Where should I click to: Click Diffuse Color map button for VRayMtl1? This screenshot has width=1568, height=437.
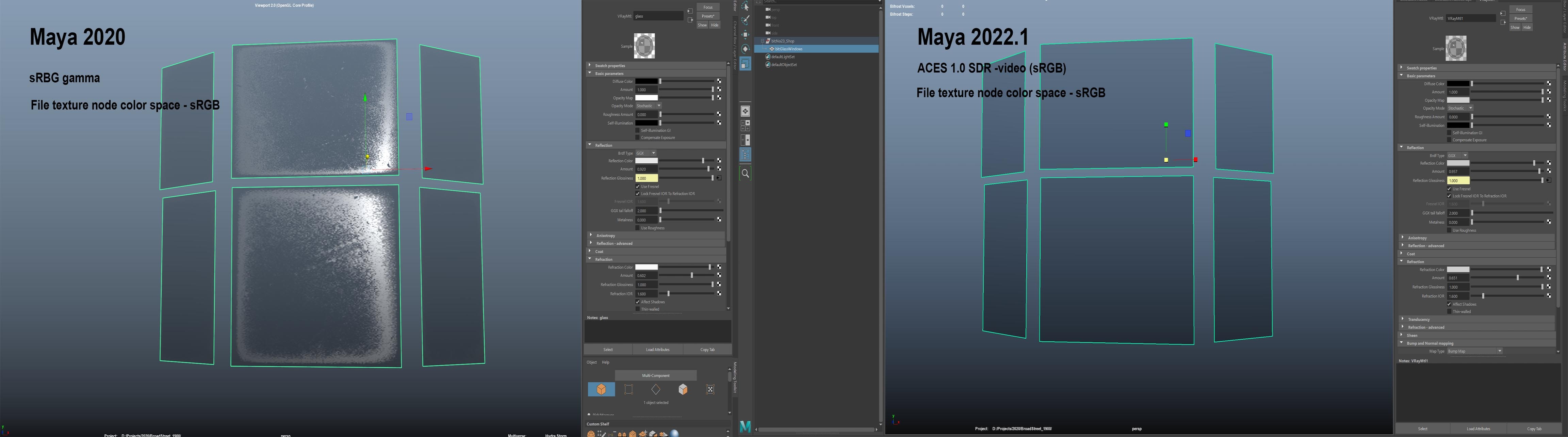pos(1549,83)
